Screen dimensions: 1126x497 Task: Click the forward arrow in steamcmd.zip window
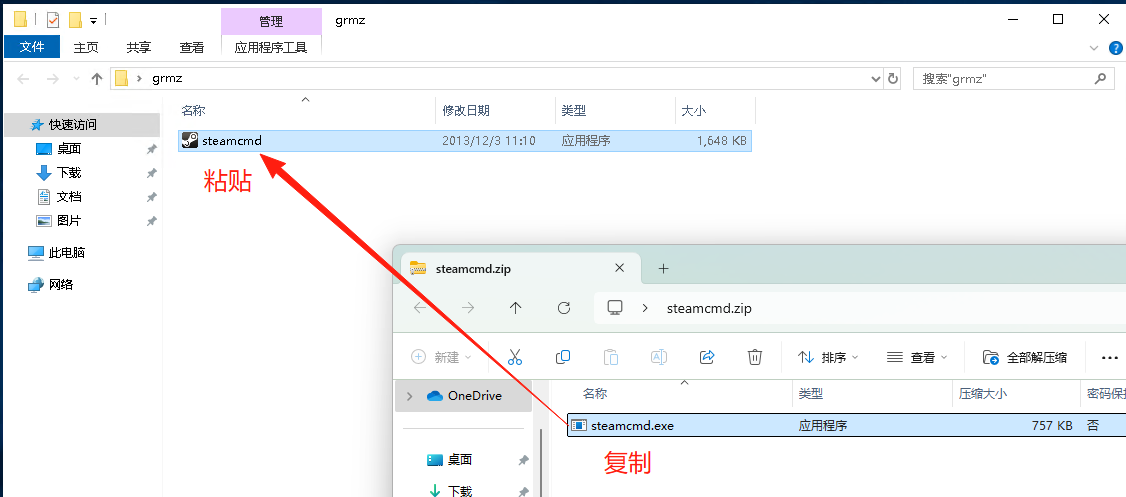pos(468,307)
